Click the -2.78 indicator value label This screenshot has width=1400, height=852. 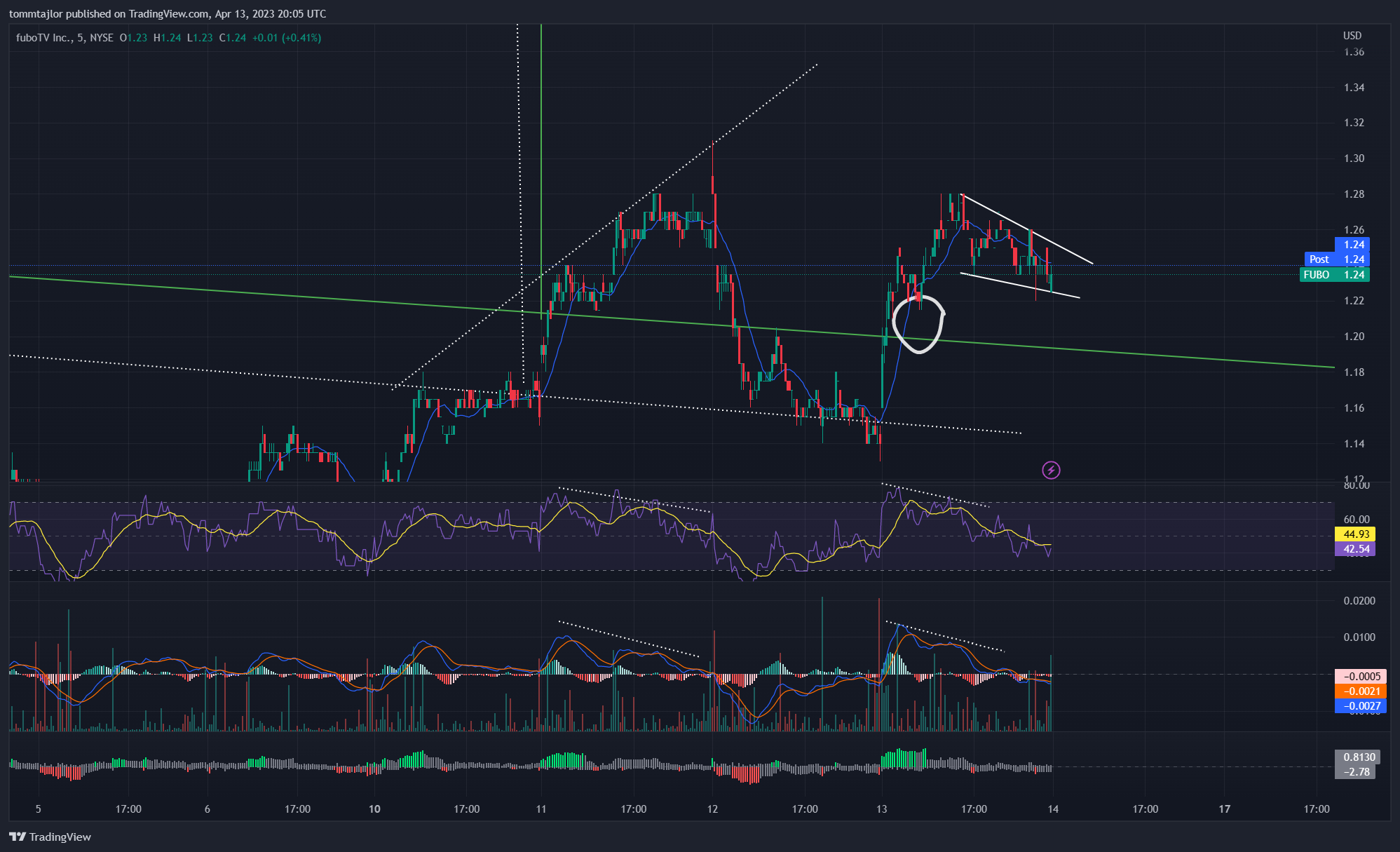(1356, 772)
